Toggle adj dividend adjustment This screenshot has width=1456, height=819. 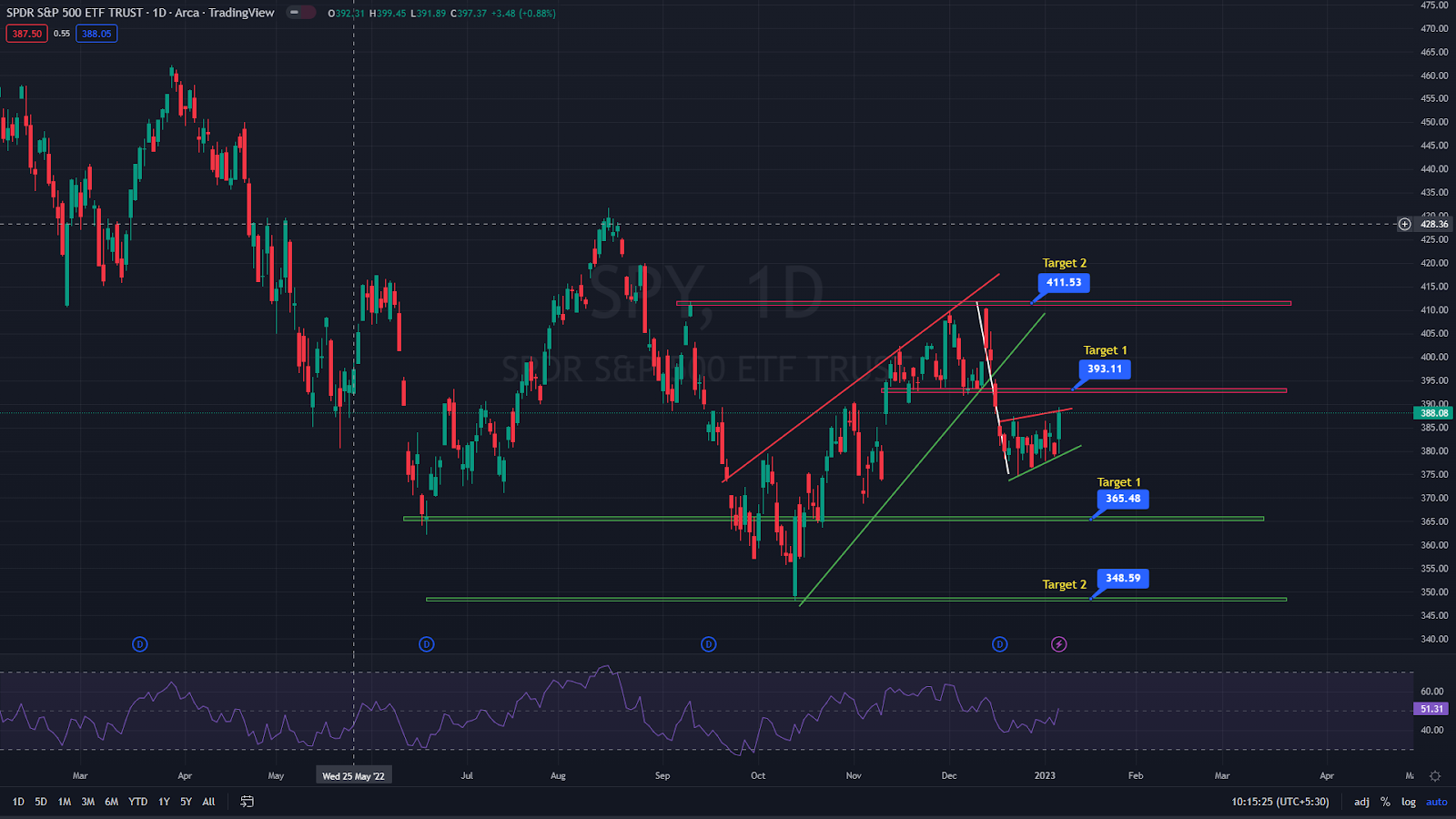1361,802
